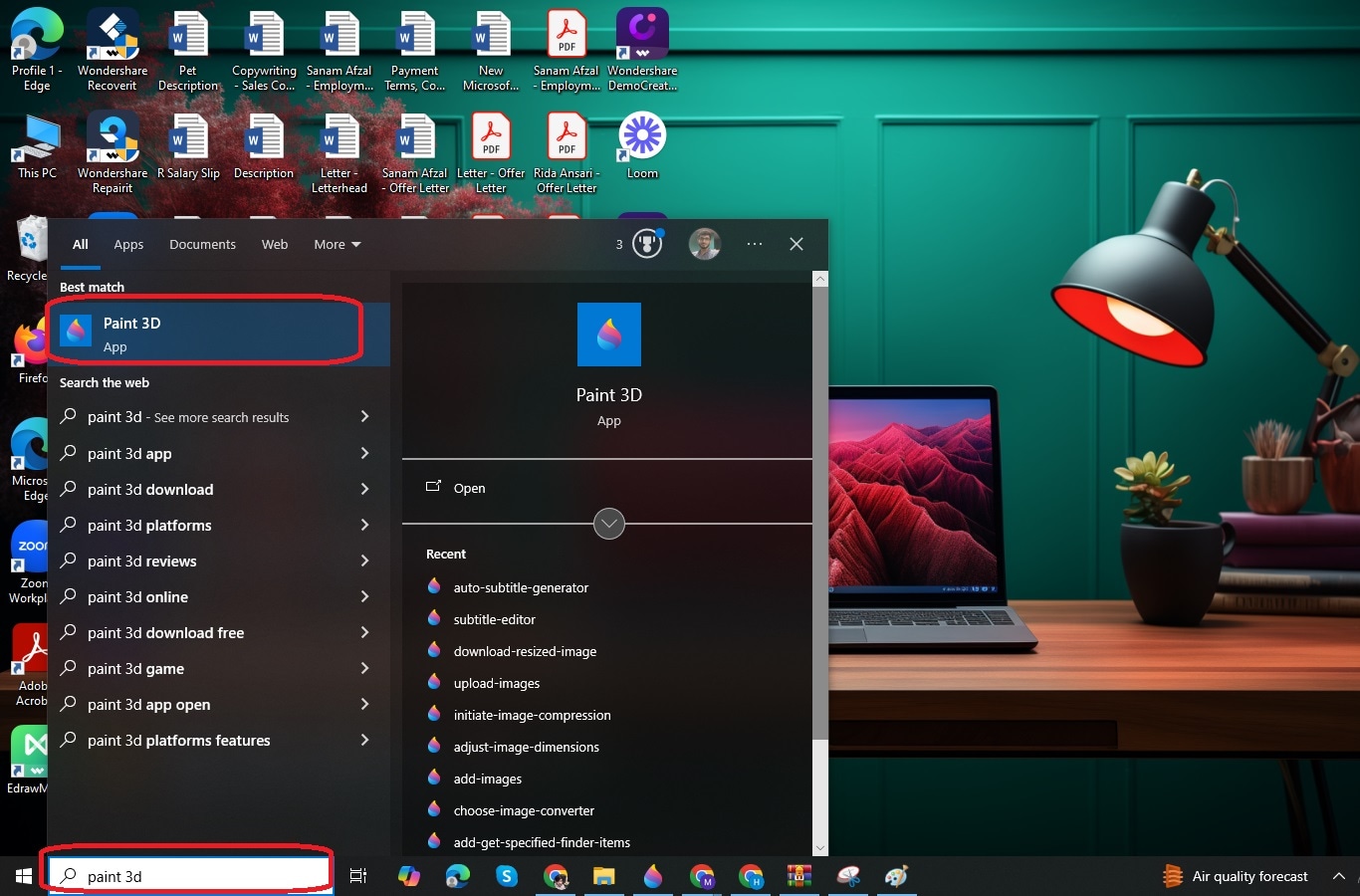
Task: Select Letter - Offer Letter PDF file
Action: pyautogui.click(x=491, y=152)
